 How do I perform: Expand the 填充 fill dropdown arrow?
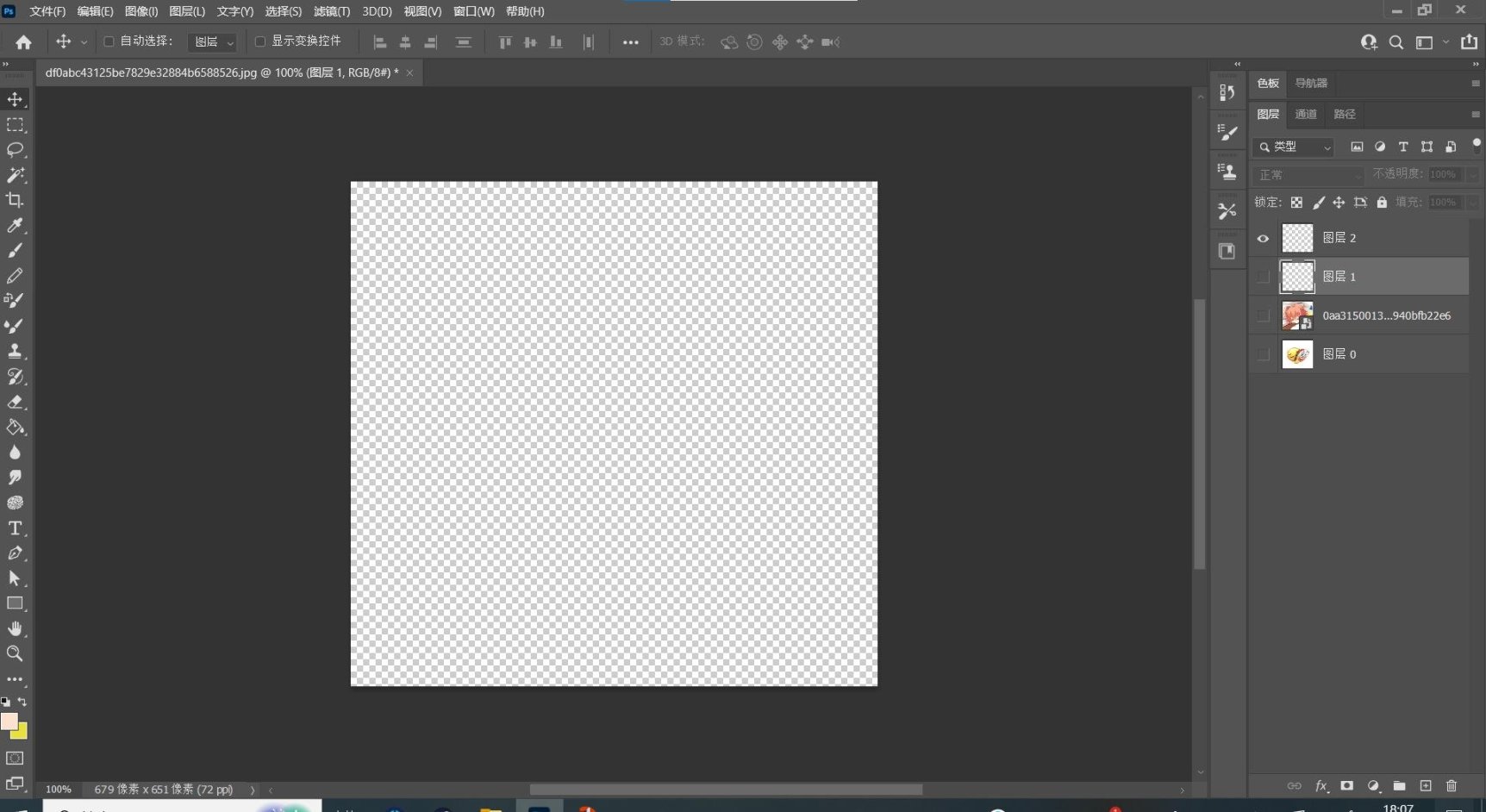click(1472, 203)
